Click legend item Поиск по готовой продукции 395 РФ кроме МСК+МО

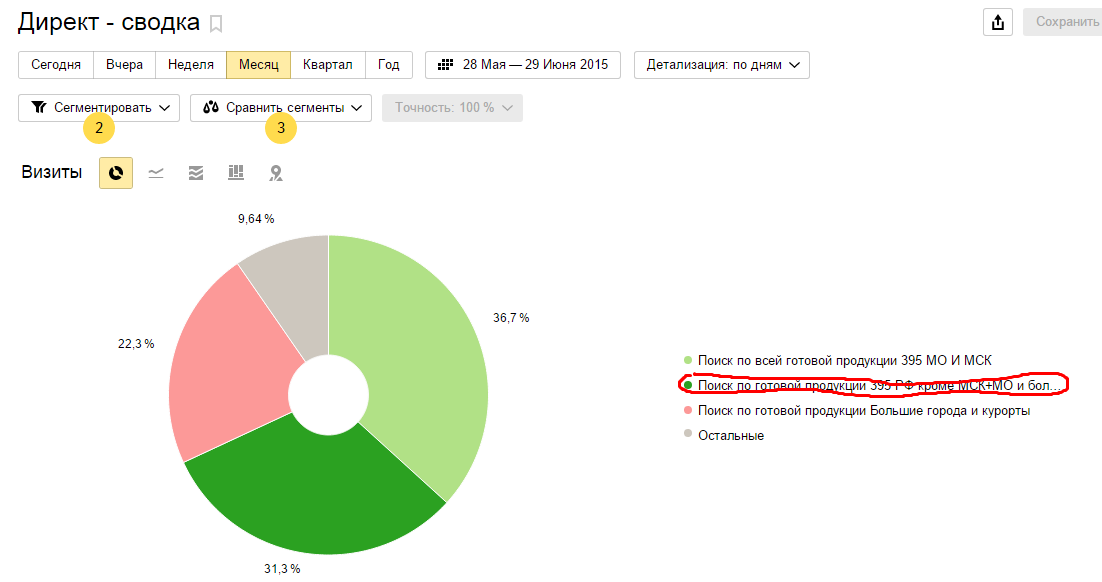(x=871, y=385)
